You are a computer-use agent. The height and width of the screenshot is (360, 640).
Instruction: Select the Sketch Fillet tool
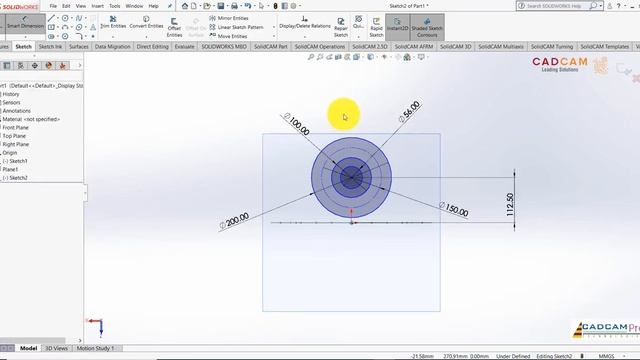click(x=79, y=36)
